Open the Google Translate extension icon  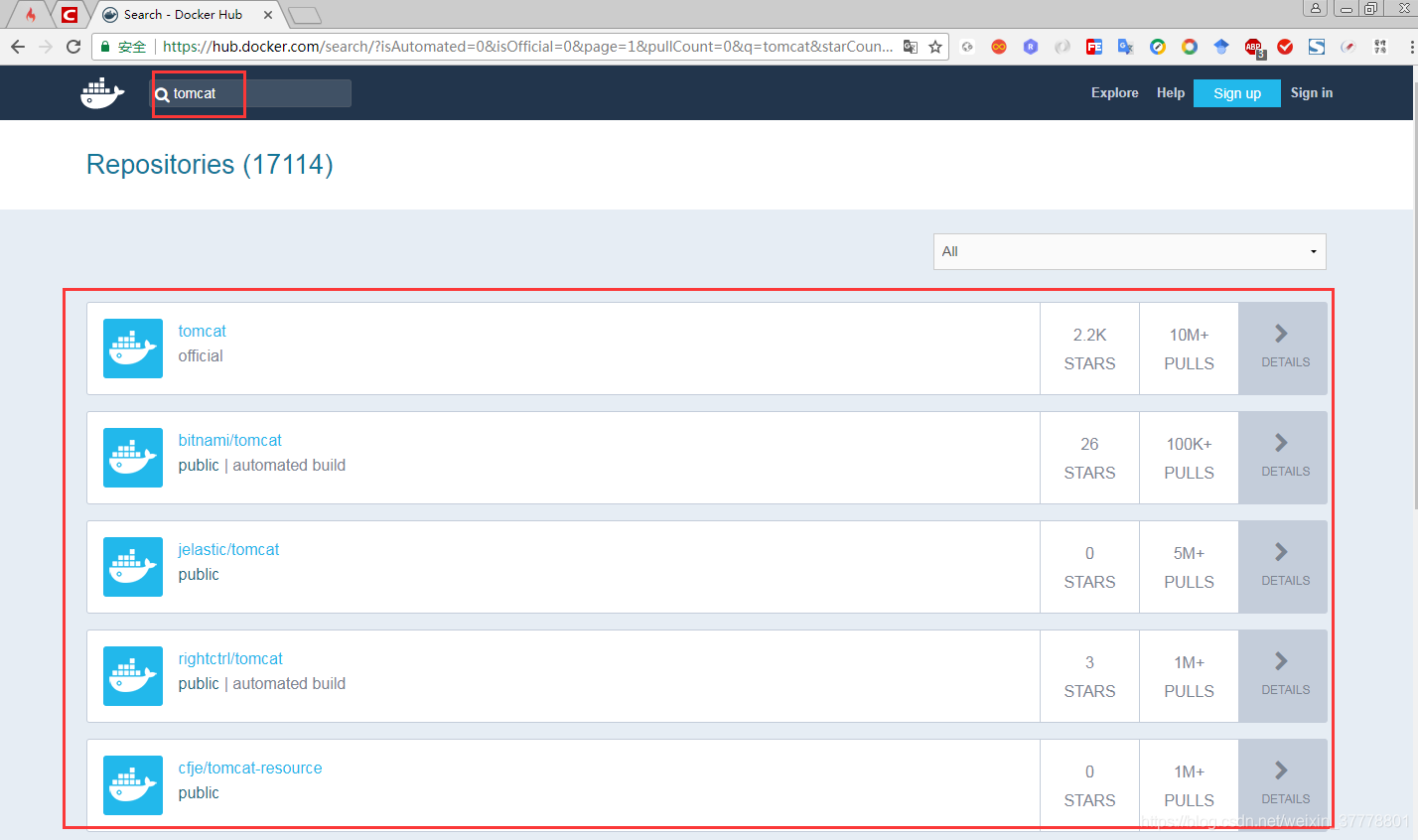point(1126,47)
